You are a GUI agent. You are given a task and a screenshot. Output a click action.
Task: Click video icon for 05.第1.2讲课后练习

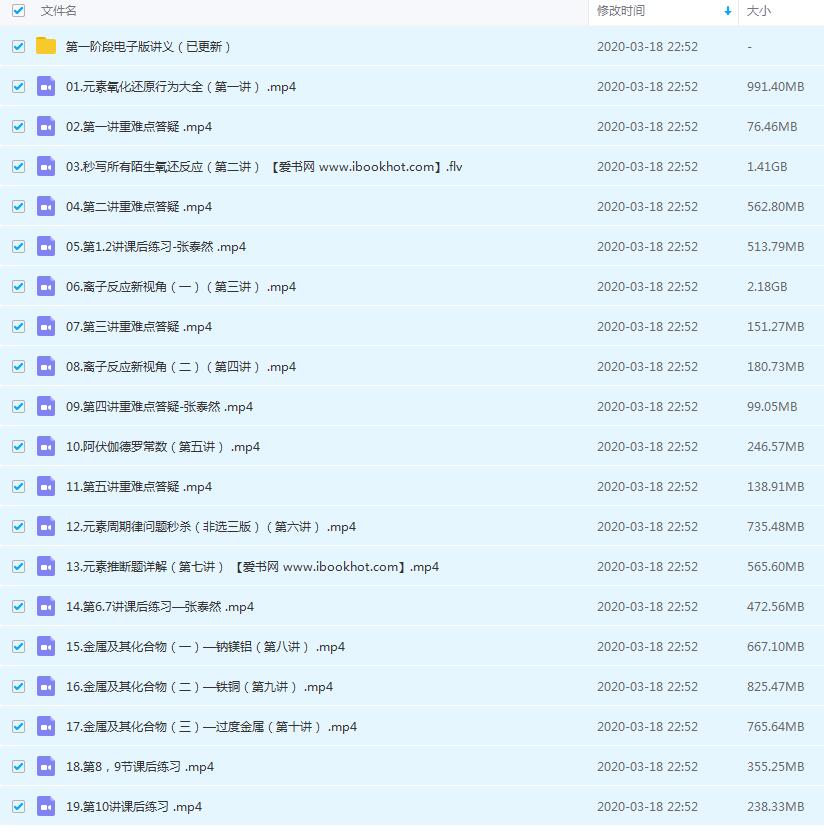(46, 246)
